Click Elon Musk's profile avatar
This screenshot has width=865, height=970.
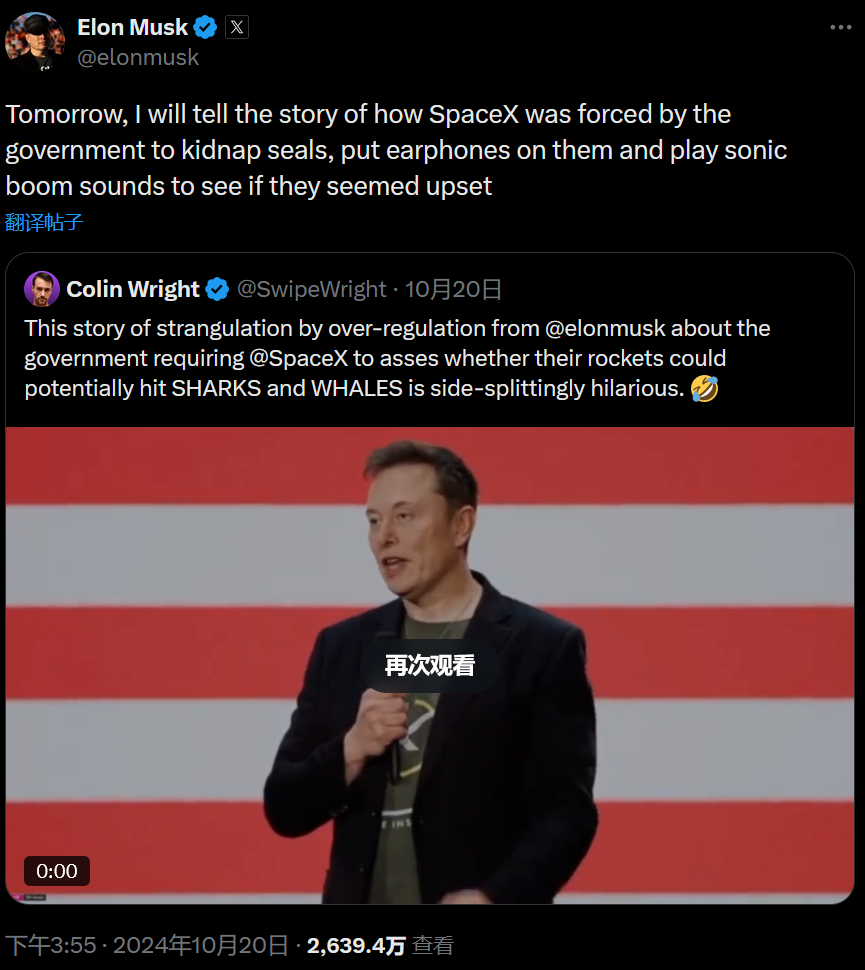tap(35, 41)
